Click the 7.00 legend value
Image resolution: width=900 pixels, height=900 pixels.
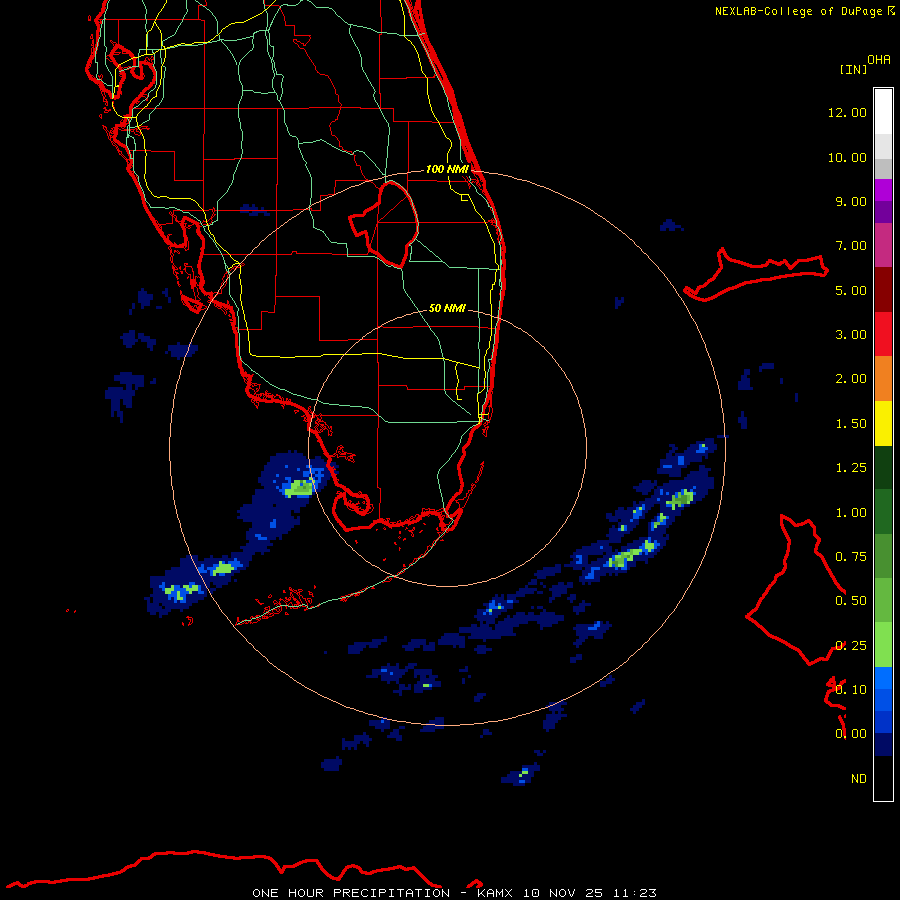tap(851, 246)
